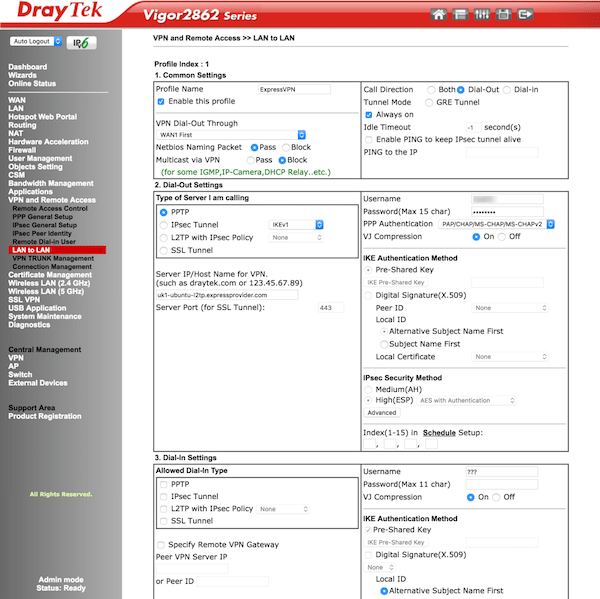Click dial-out IKE Pre-Shared Key button
600x599 pixels.
pos(396,282)
